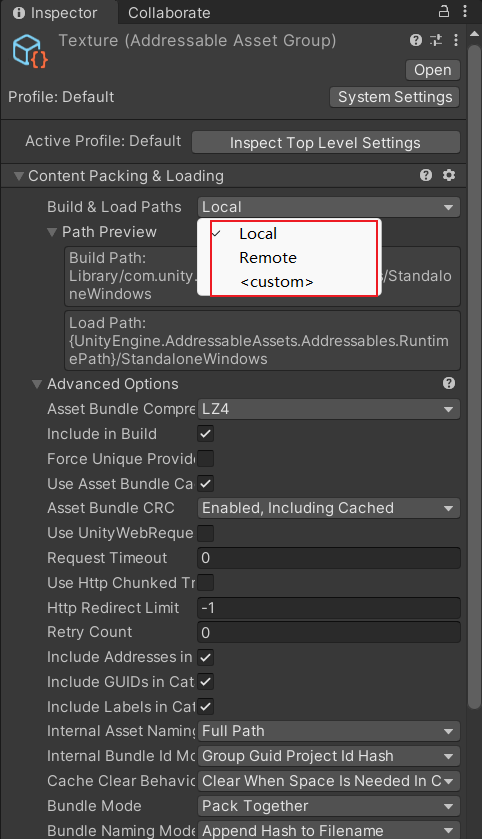Collapse the Content Packing & Loading section

click(19, 176)
